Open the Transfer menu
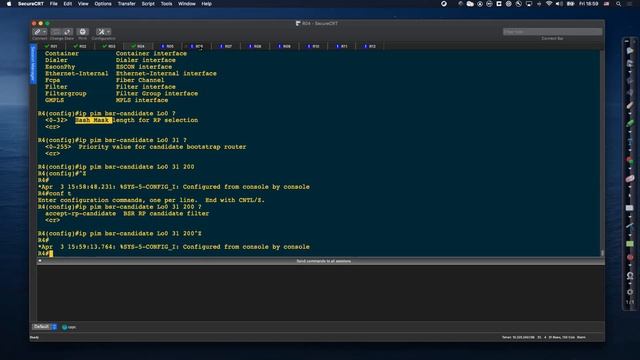640x360 pixels. [x=127, y=4]
